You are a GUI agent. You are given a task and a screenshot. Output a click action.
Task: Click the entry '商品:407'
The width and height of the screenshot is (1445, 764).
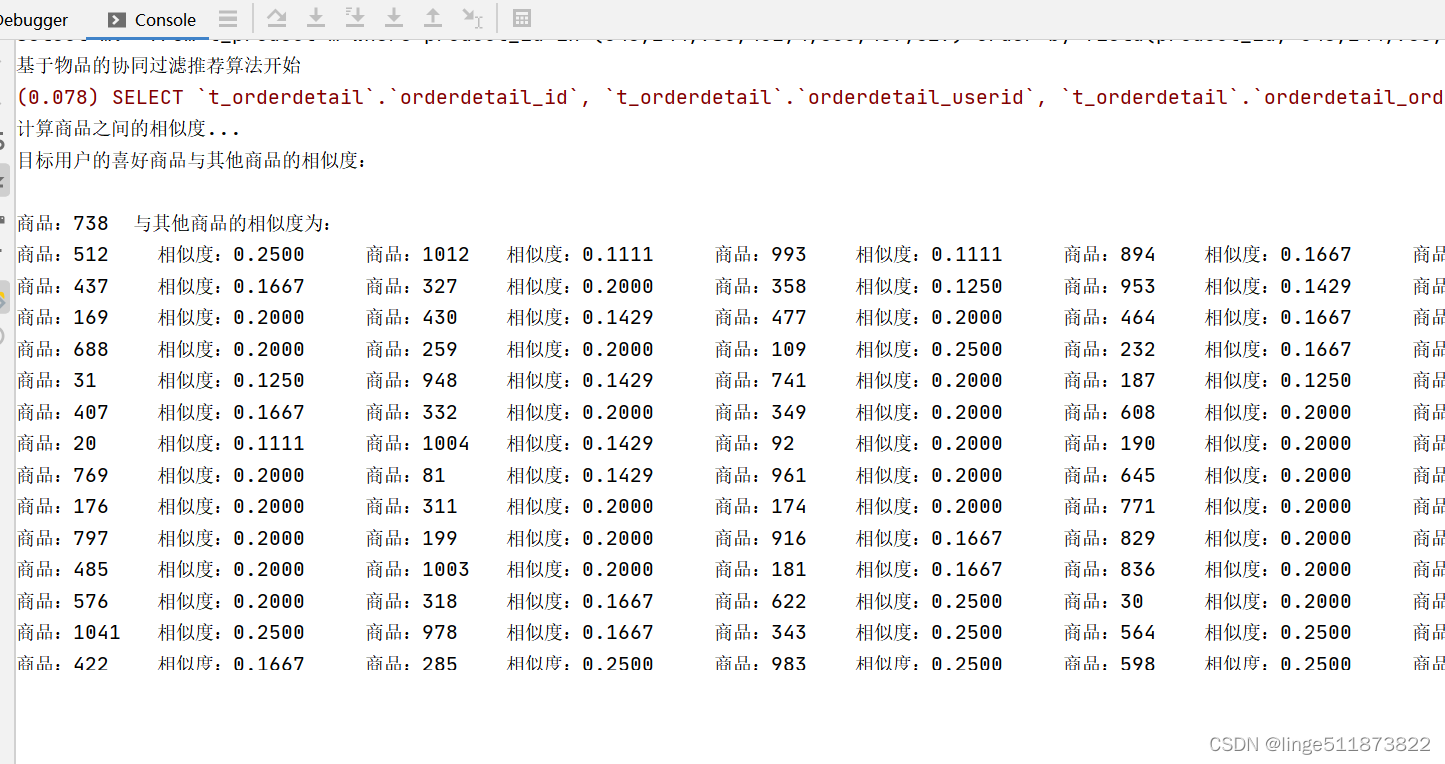[x=63, y=412]
